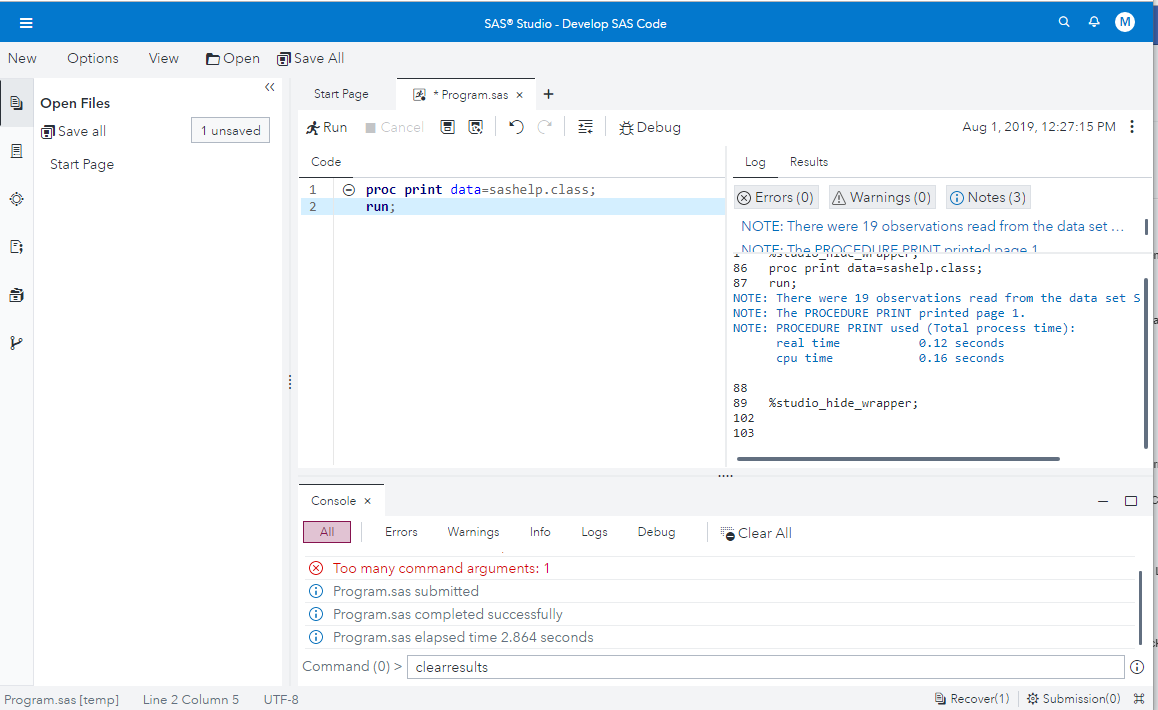This screenshot has width=1158, height=710.
Task: Run the SAS program
Action: (x=326, y=127)
